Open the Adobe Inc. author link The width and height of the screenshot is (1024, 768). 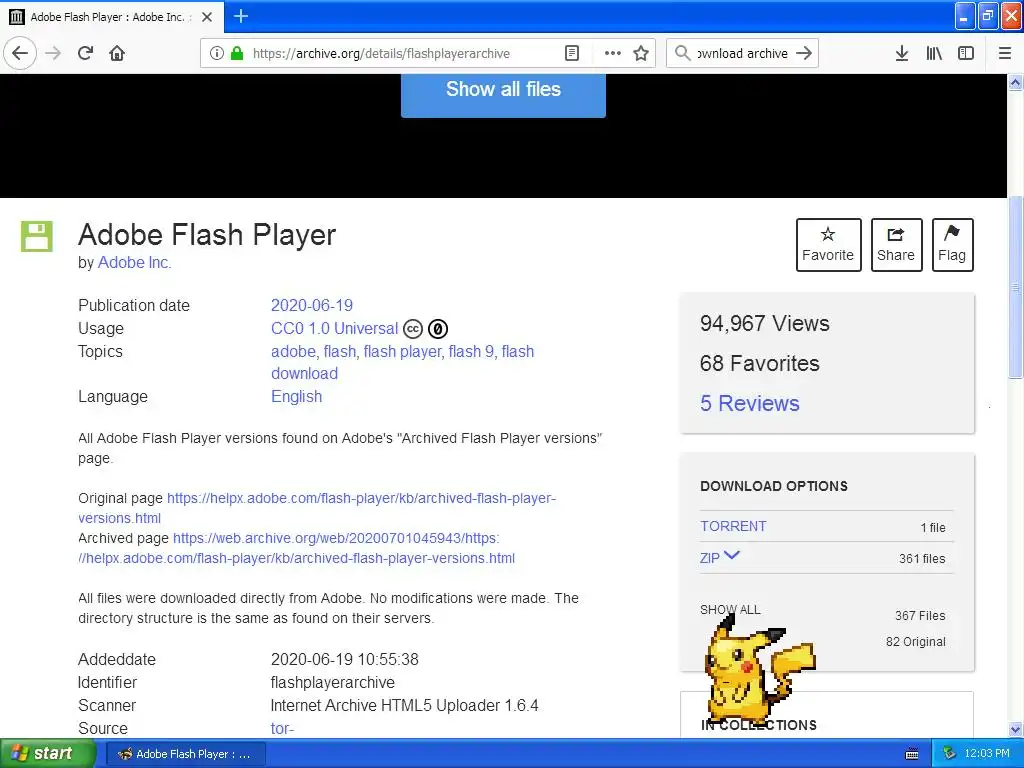click(x=135, y=263)
